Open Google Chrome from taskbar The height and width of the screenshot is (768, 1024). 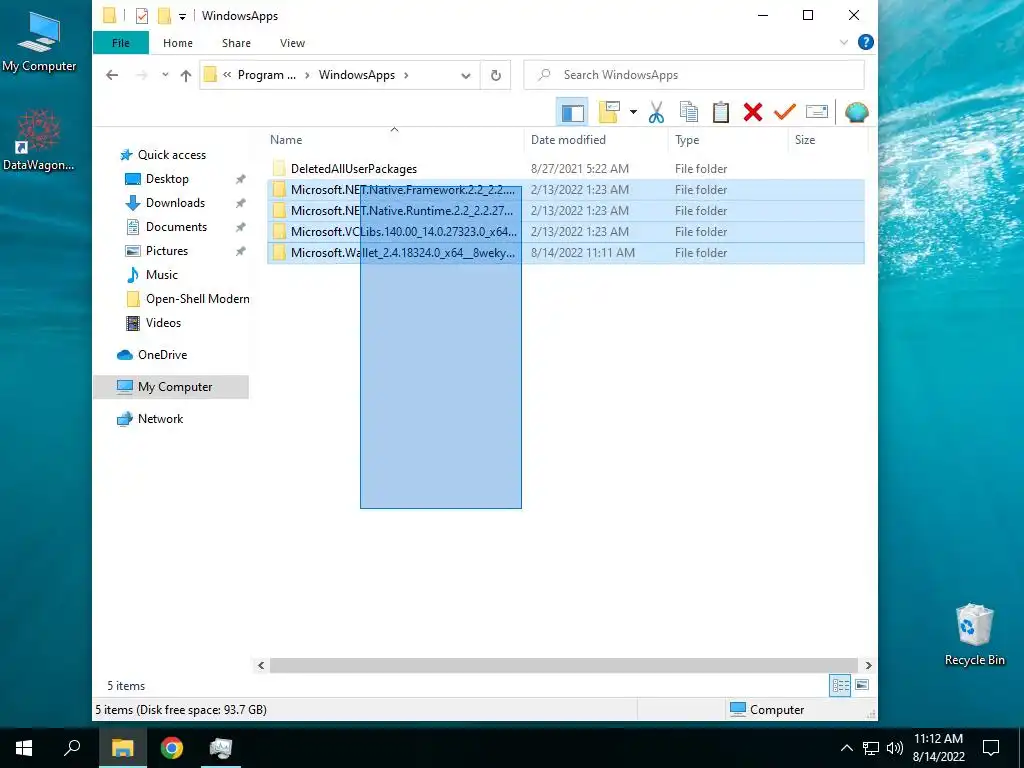(x=172, y=748)
